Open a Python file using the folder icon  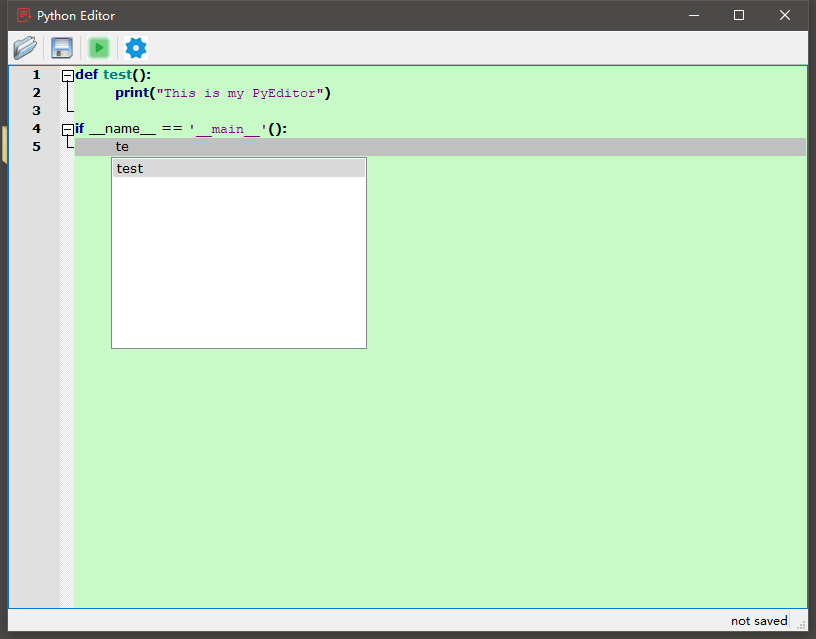(x=24, y=47)
